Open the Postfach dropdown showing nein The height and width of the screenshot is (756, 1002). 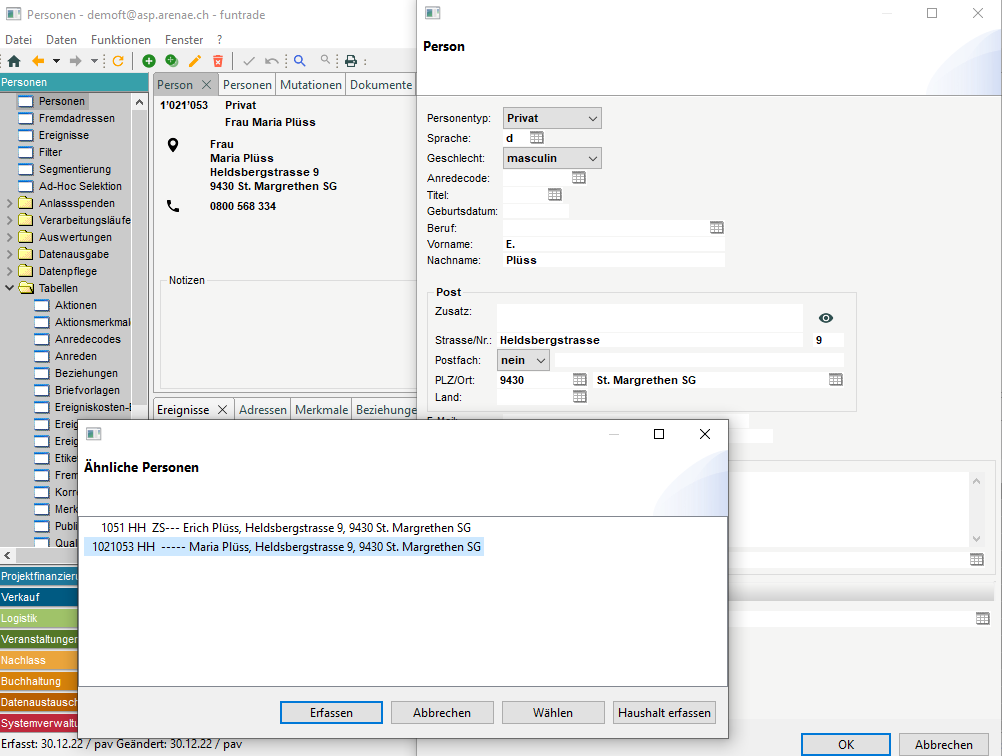(x=526, y=360)
